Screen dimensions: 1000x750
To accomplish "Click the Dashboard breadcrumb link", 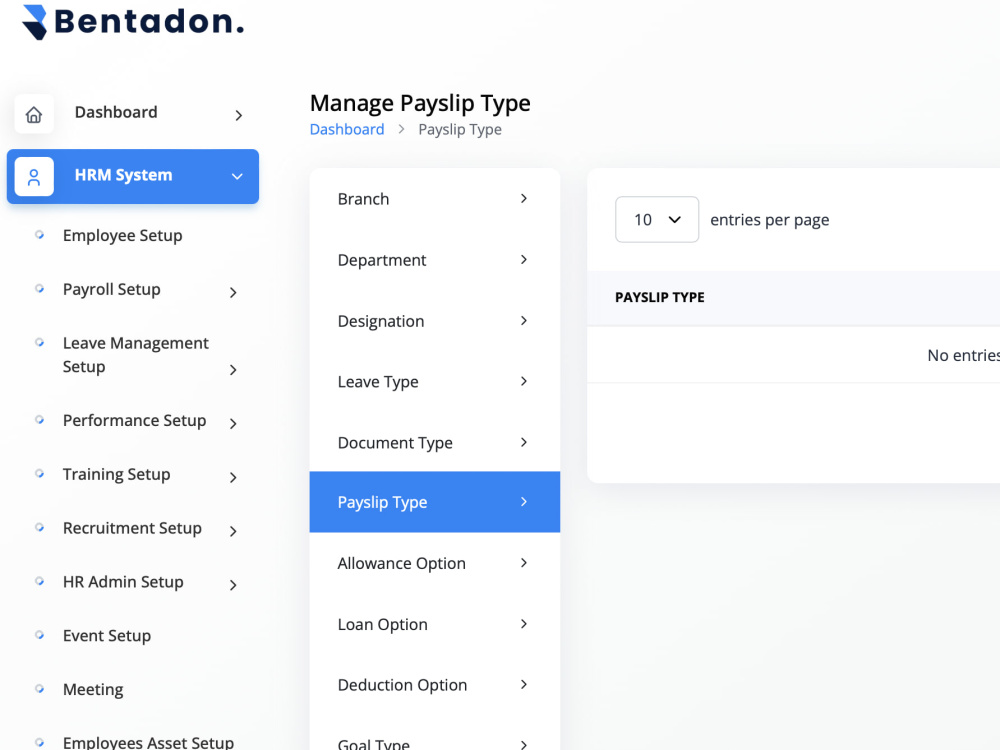I will pos(347,129).
